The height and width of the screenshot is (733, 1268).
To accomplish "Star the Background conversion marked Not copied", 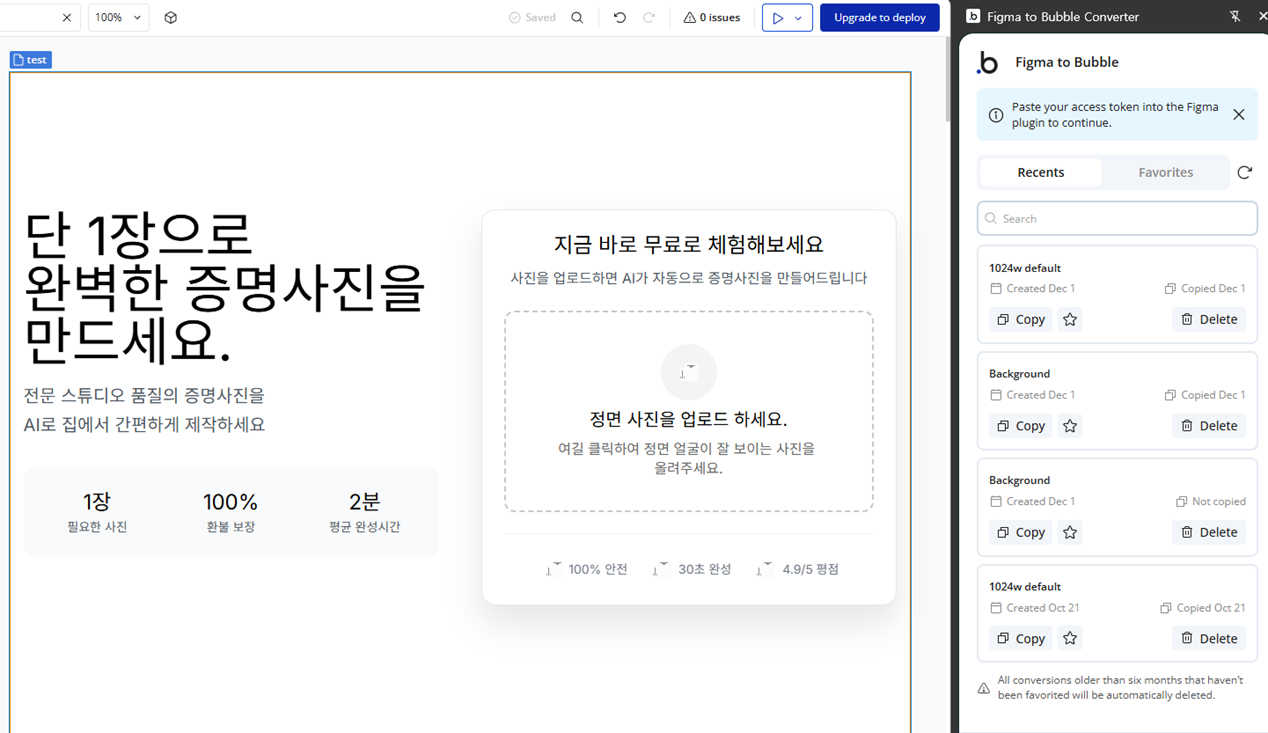I will point(1070,533).
